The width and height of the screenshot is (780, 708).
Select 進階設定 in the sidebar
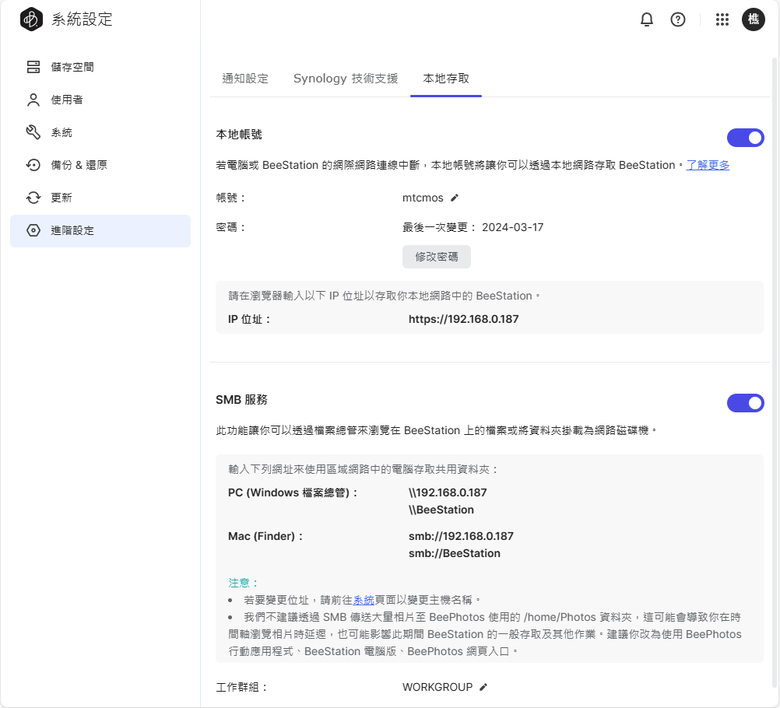click(100, 230)
